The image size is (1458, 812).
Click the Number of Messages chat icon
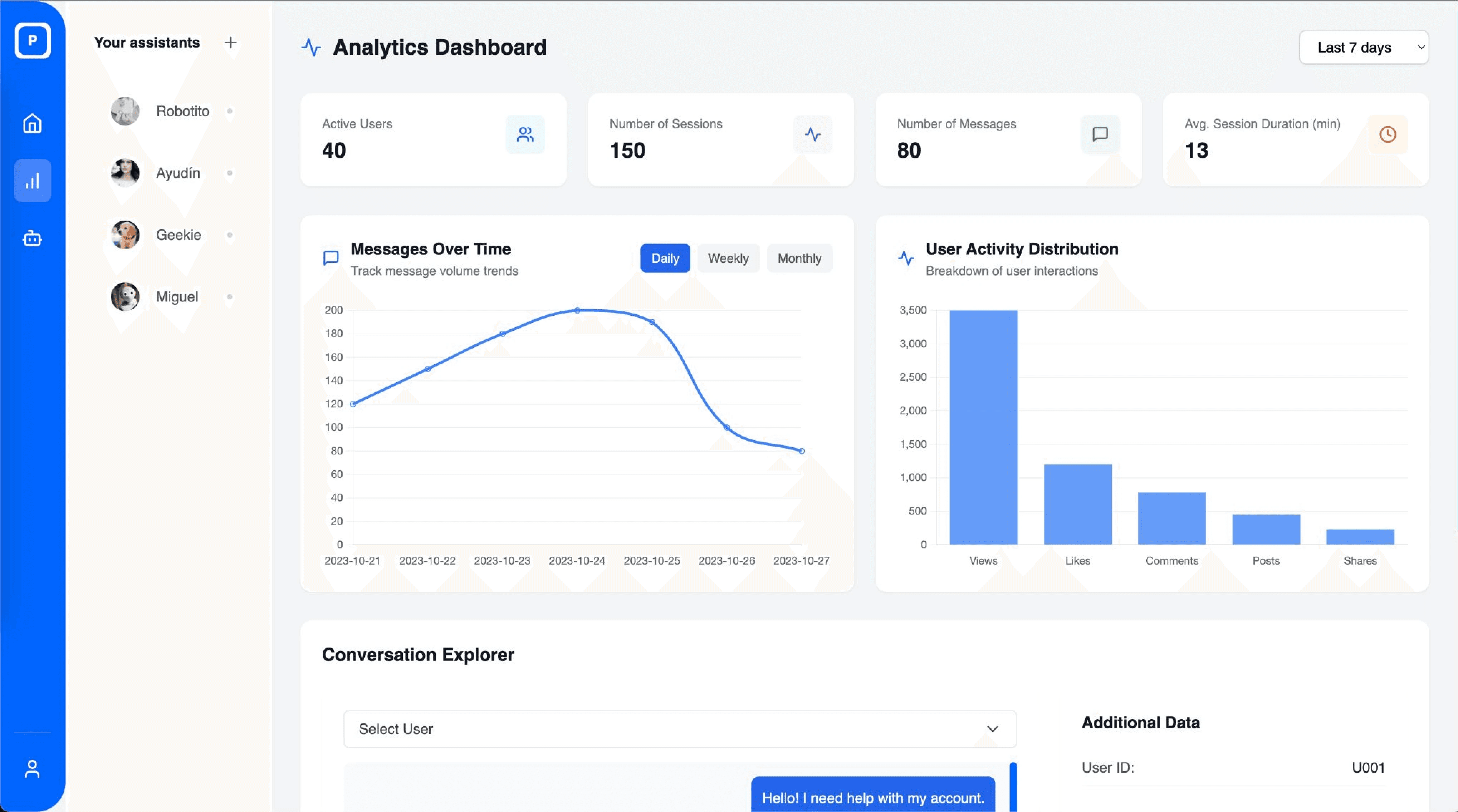click(x=1100, y=134)
